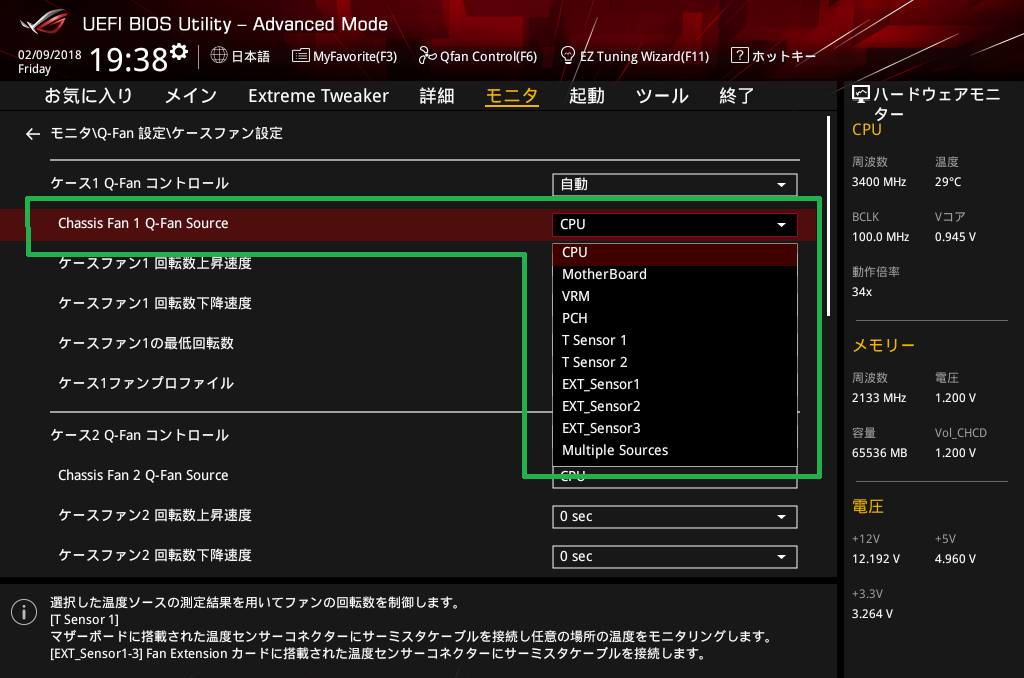Click CPU temperature value 29°C
The width and height of the screenshot is (1024, 678).
tap(948, 182)
